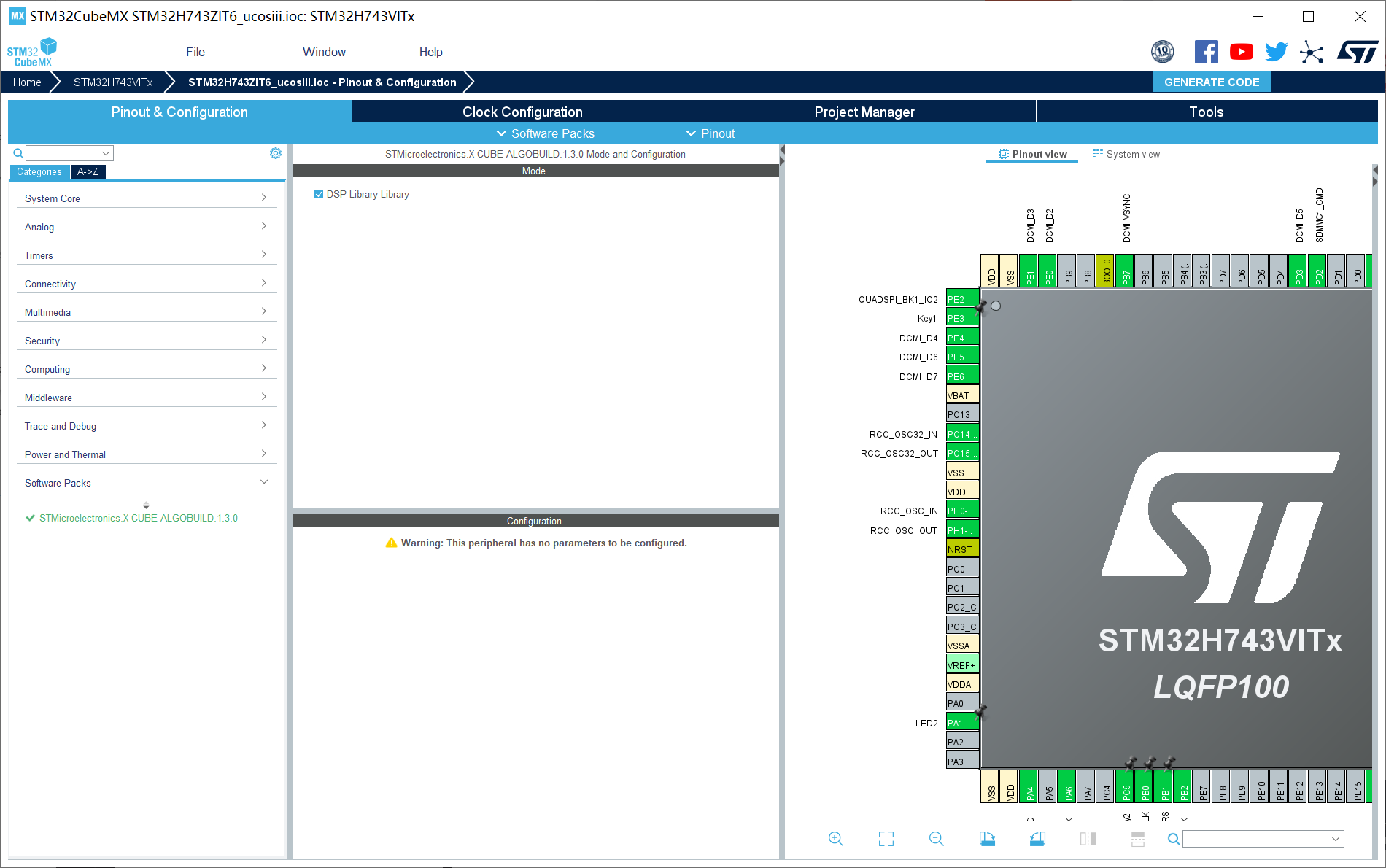Click the zoom out icon under pinout
This screenshot has height=868, width=1386.
[937, 839]
